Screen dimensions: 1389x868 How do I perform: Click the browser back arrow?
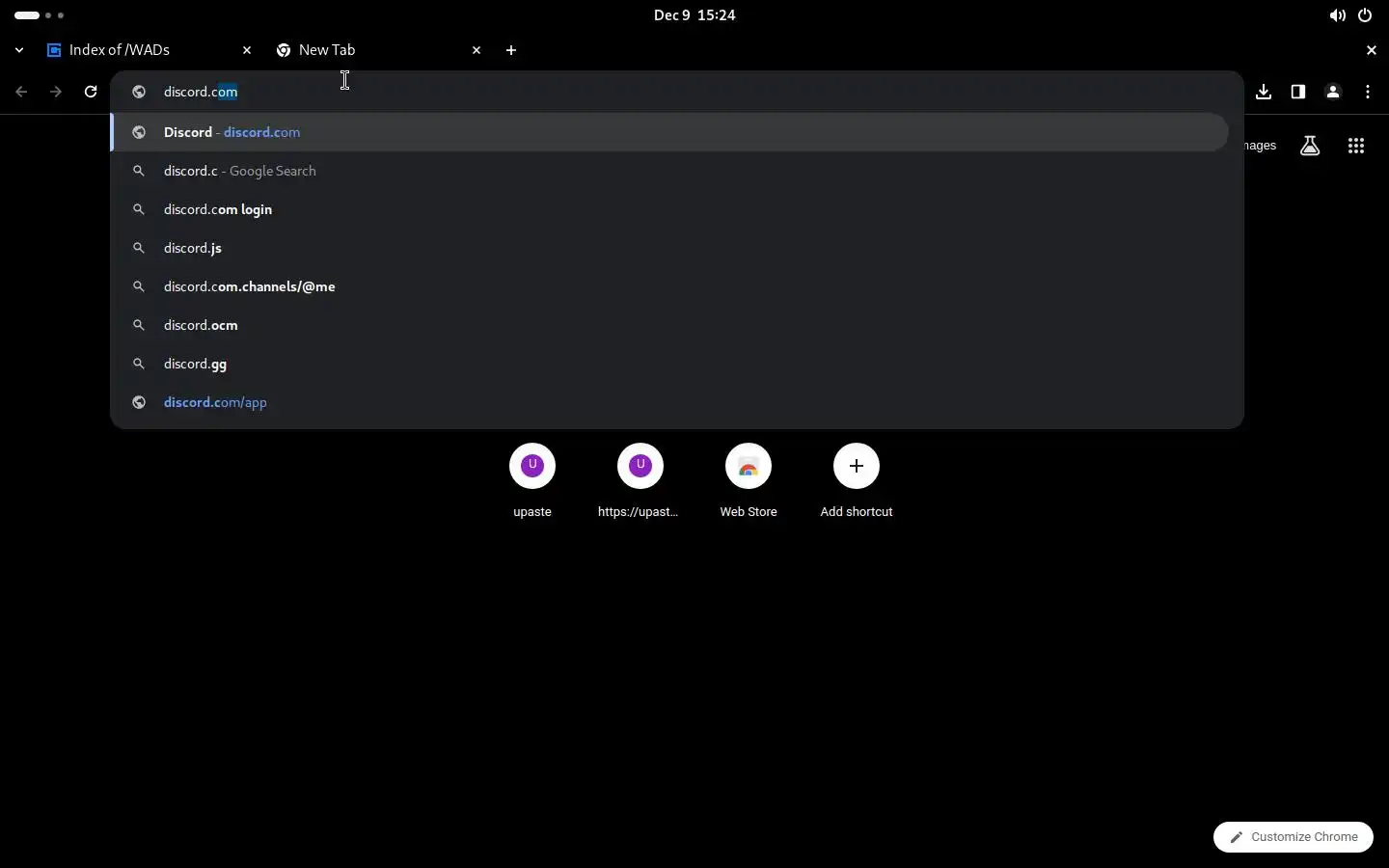[x=21, y=92]
